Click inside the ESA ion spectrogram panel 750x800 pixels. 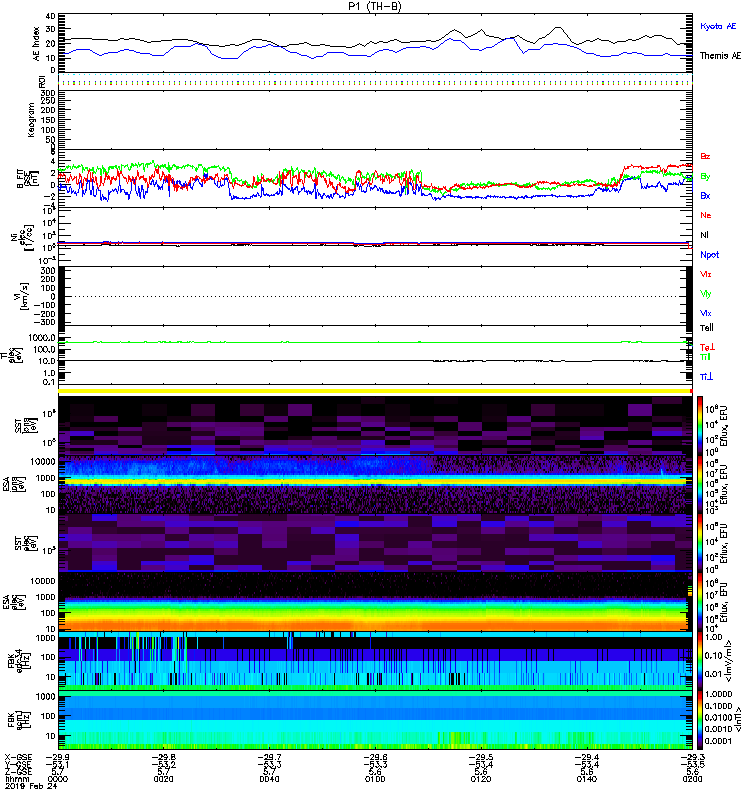tap(375, 484)
